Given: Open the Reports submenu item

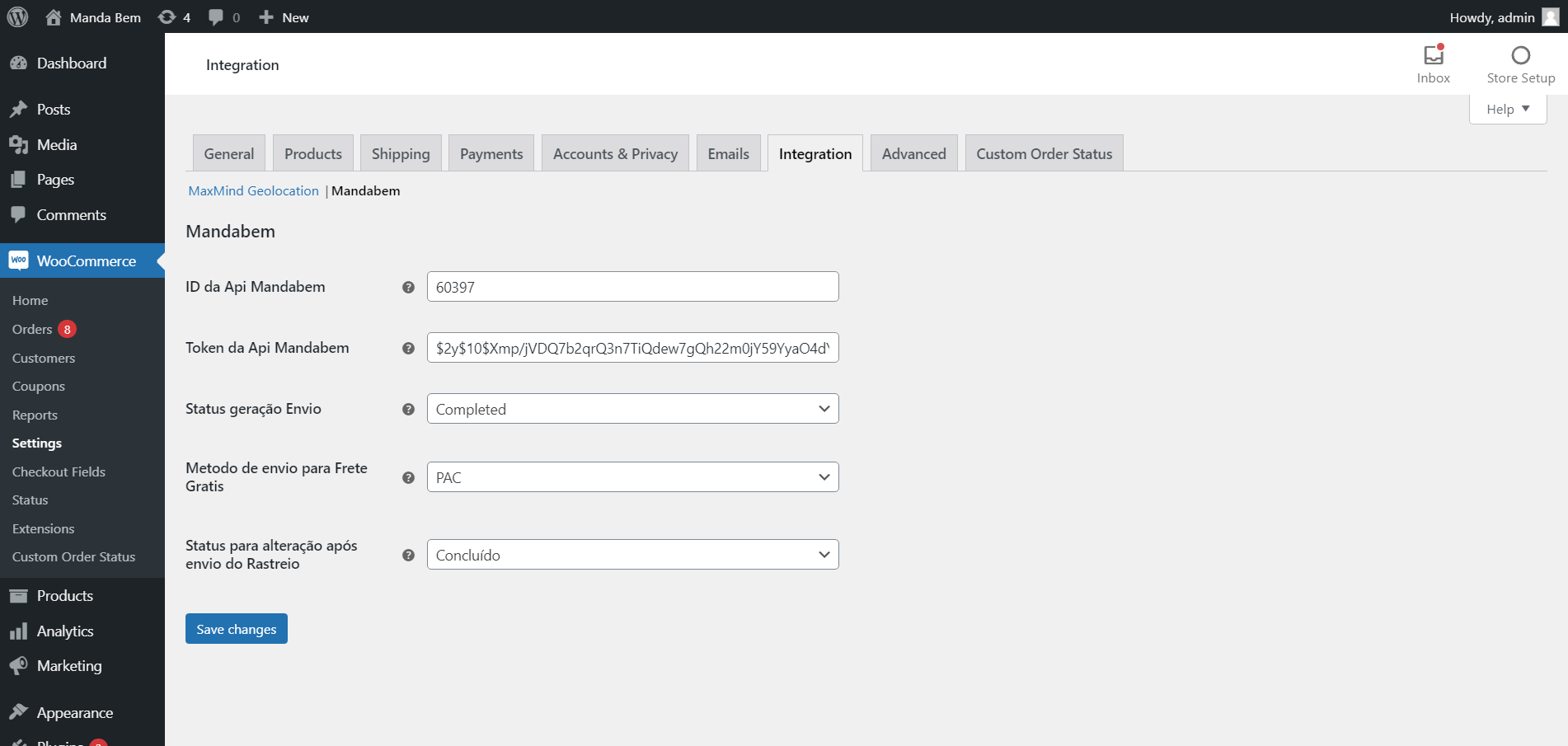Looking at the screenshot, I should pos(35,415).
